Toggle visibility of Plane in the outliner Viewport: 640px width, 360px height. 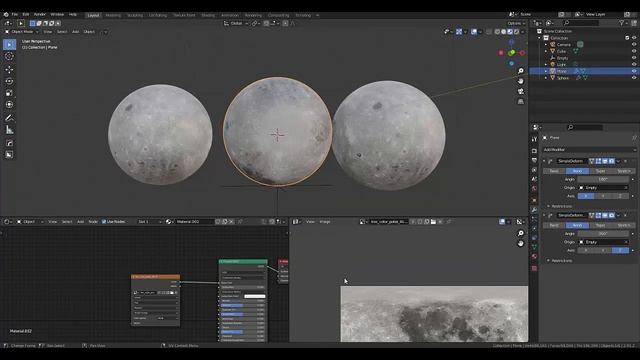(x=634, y=71)
